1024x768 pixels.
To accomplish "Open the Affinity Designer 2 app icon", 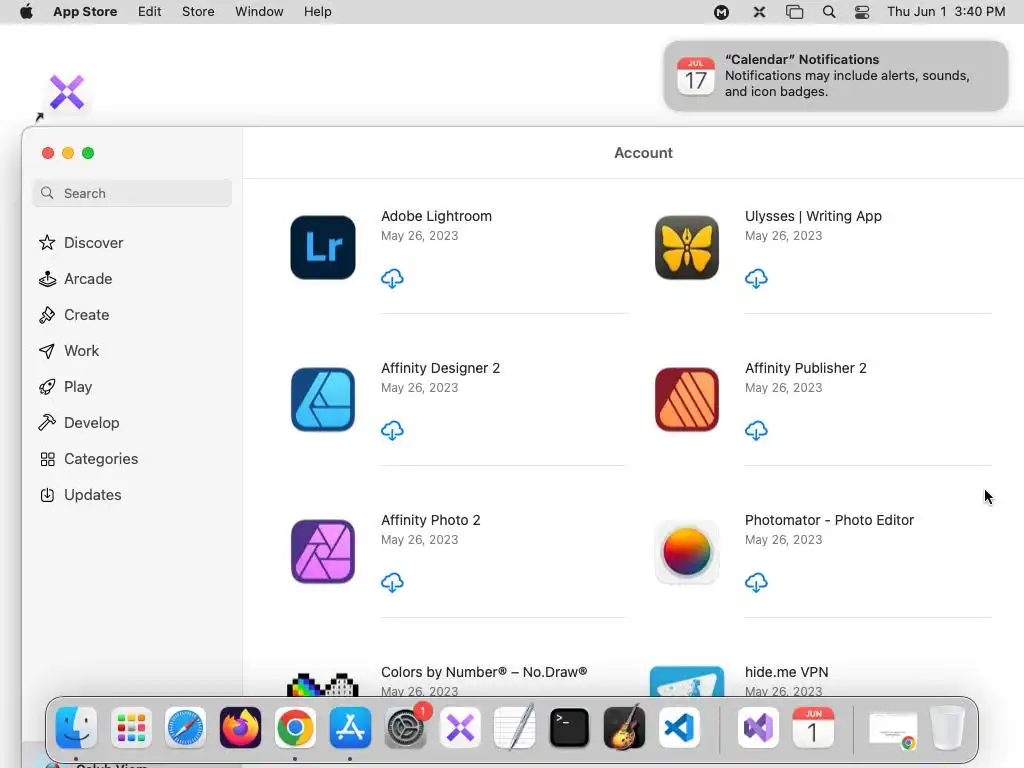I will click(x=323, y=400).
